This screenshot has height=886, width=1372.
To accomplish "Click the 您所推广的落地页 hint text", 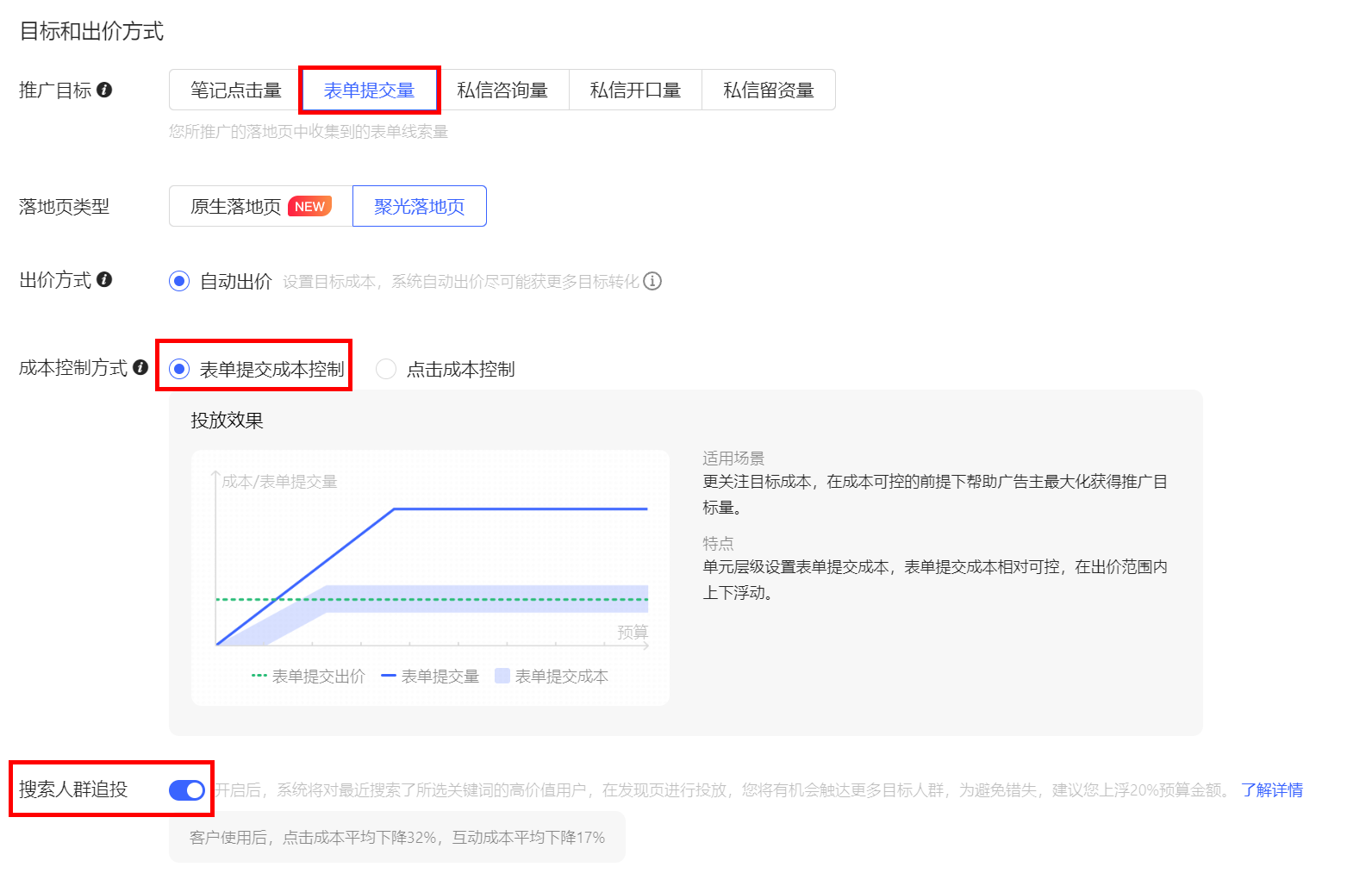I will click(309, 131).
